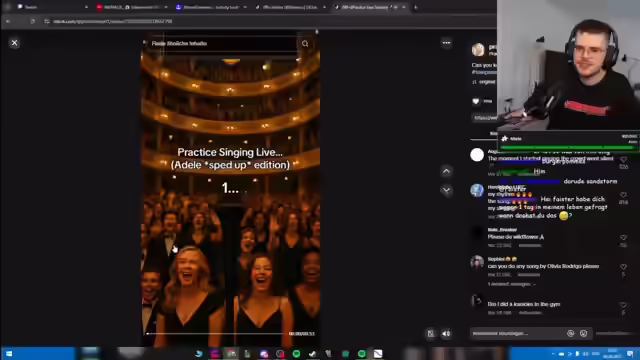The height and width of the screenshot is (360, 640).
Task: Like the 'Please do wildflower' comment
Action: click(623, 238)
